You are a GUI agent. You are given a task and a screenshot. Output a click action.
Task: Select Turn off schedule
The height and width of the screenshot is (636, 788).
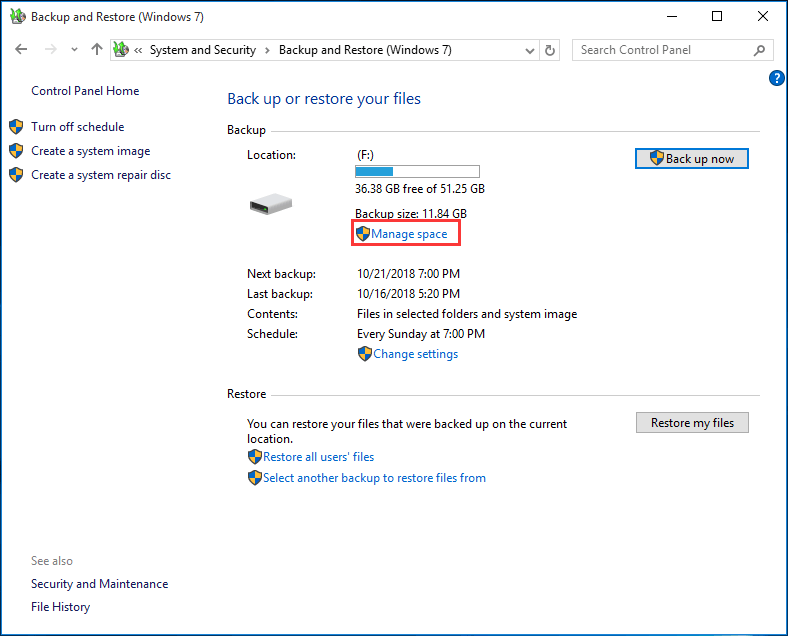(x=77, y=127)
